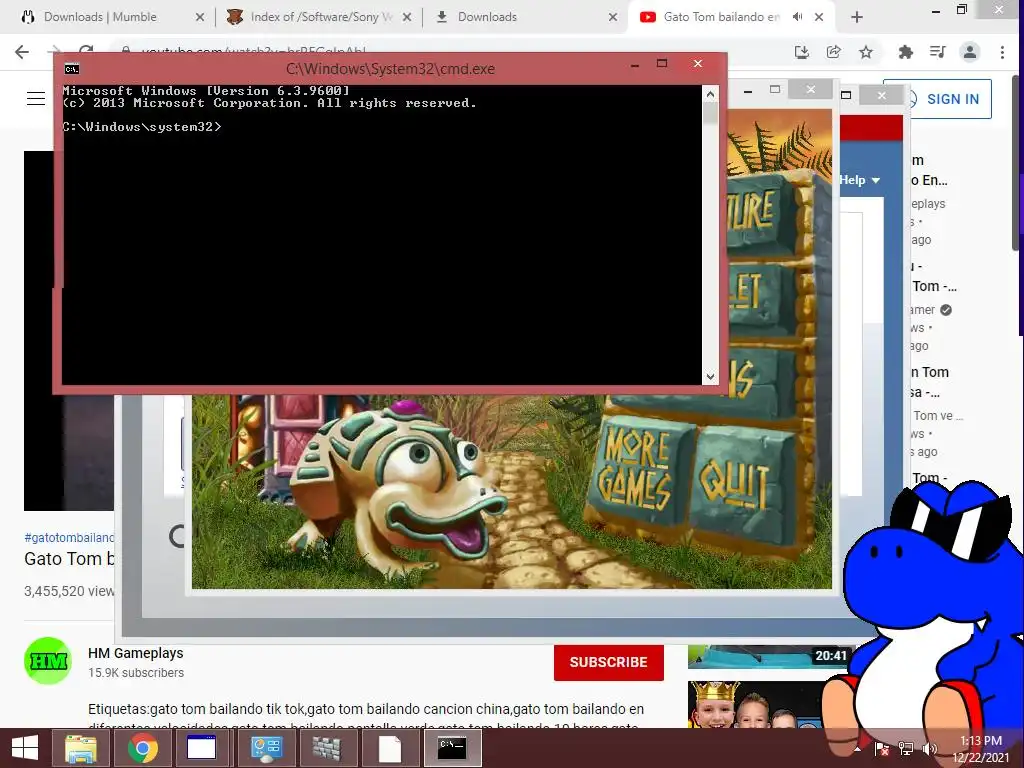The image size is (1024, 768).
Task: Install app icon in the address bar
Action: point(801,52)
